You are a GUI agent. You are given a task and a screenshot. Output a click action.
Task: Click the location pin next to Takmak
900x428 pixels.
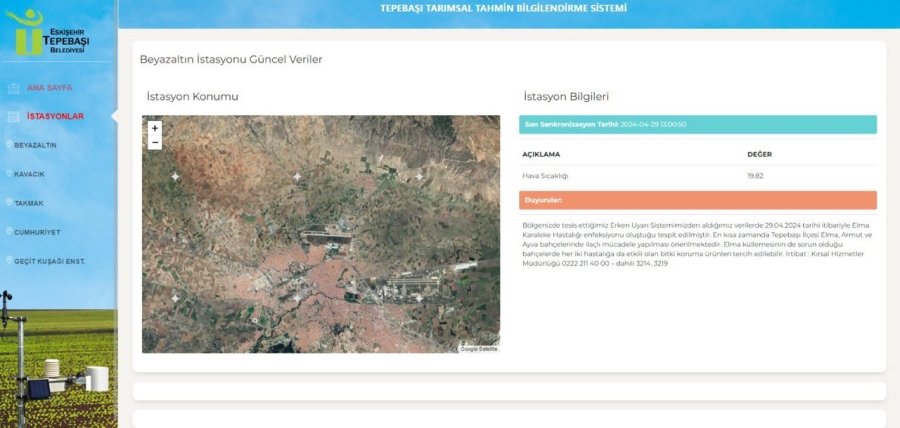point(9,203)
